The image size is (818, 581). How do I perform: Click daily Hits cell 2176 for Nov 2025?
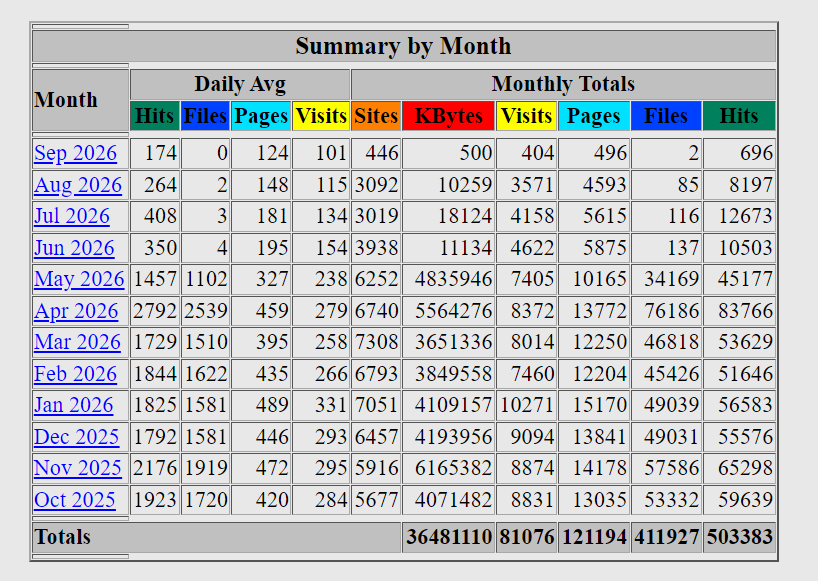(155, 468)
